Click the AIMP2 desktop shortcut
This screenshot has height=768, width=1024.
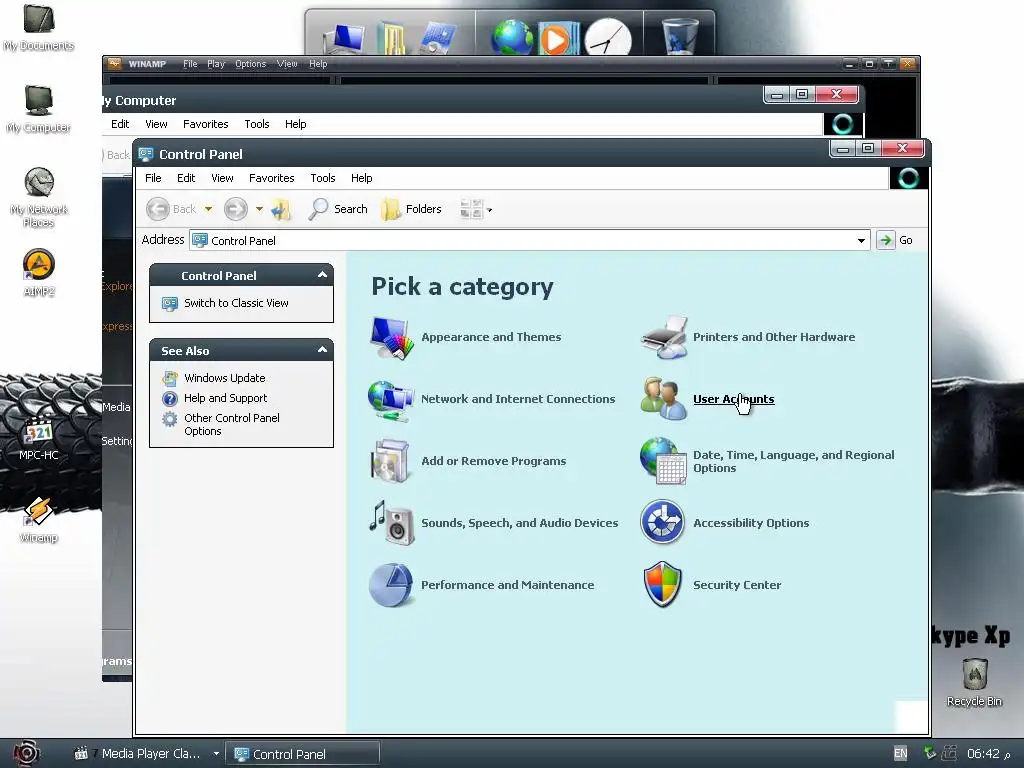[x=39, y=273]
